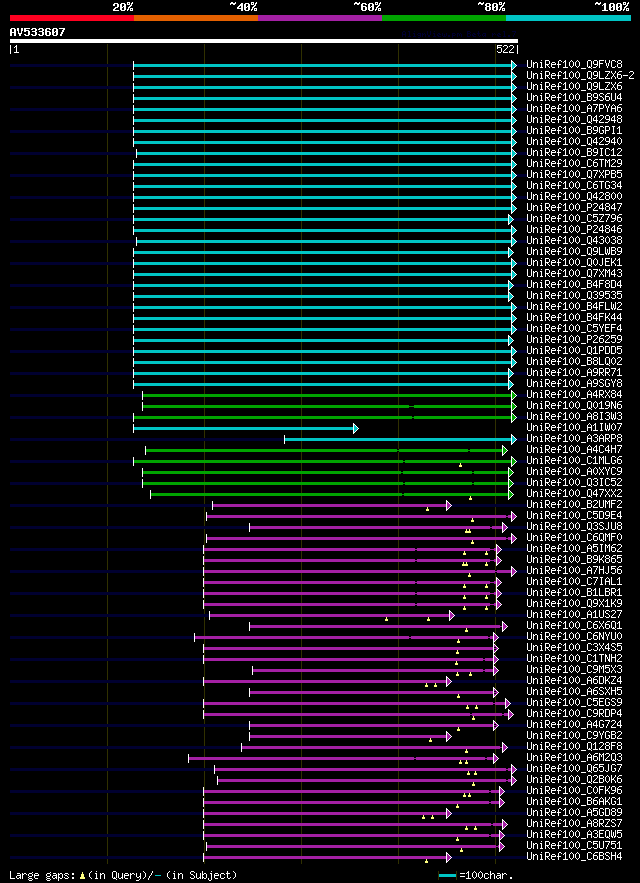Click the cyan alignment bar for UniRef100_Q1PDD5
The image size is (640, 883).
(325, 351)
